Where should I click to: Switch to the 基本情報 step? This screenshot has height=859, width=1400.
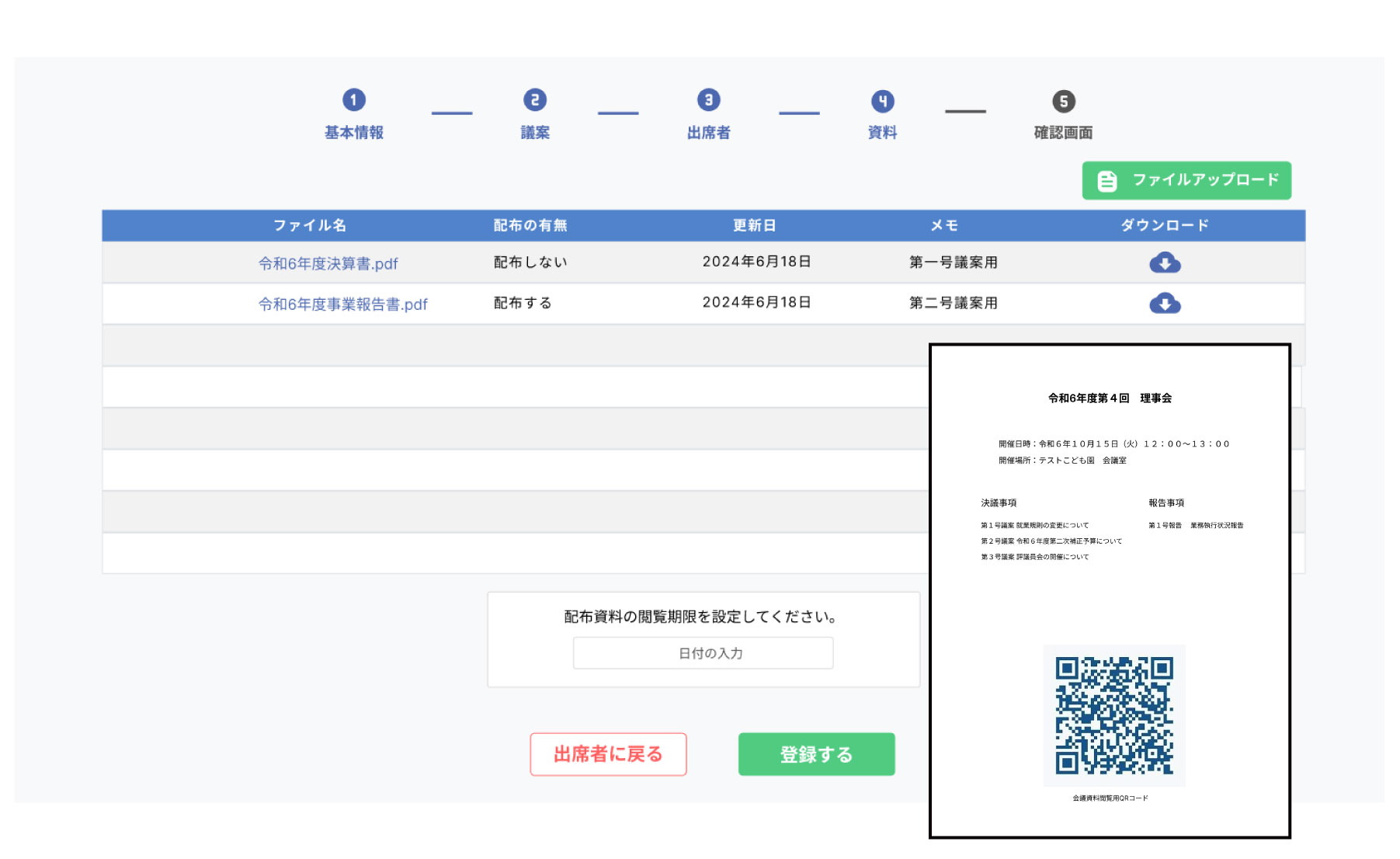tap(355, 130)
